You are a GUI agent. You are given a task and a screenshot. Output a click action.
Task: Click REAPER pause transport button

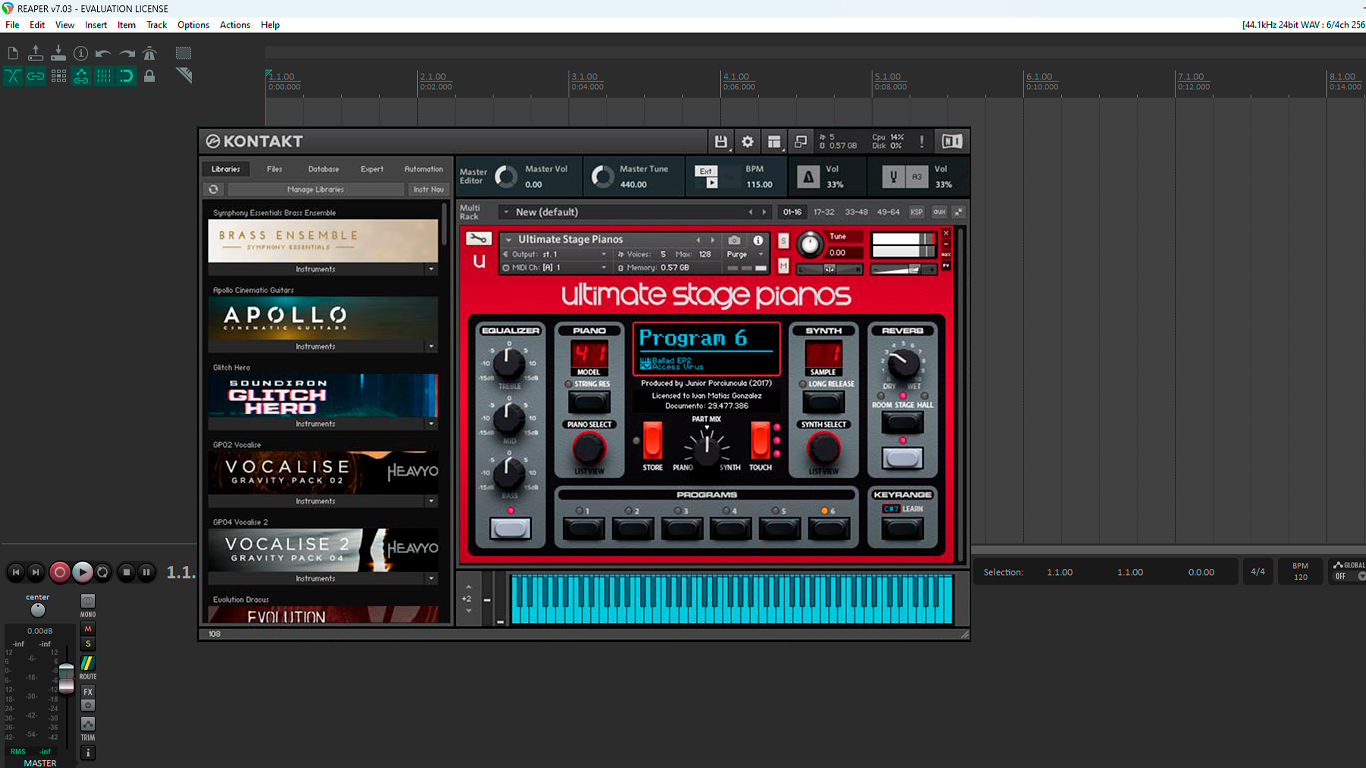click(146, 572)
